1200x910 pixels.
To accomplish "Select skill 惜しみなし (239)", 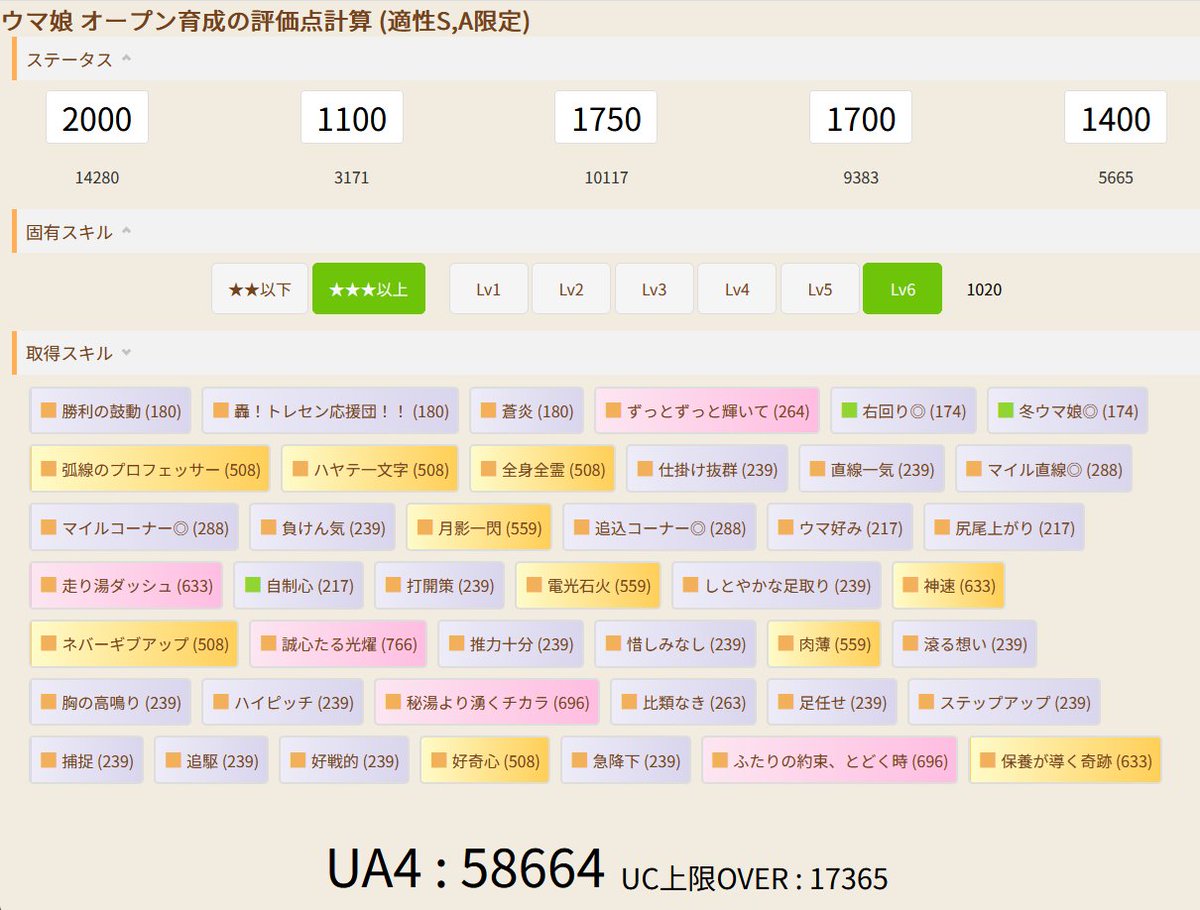I will coord(676,643).
